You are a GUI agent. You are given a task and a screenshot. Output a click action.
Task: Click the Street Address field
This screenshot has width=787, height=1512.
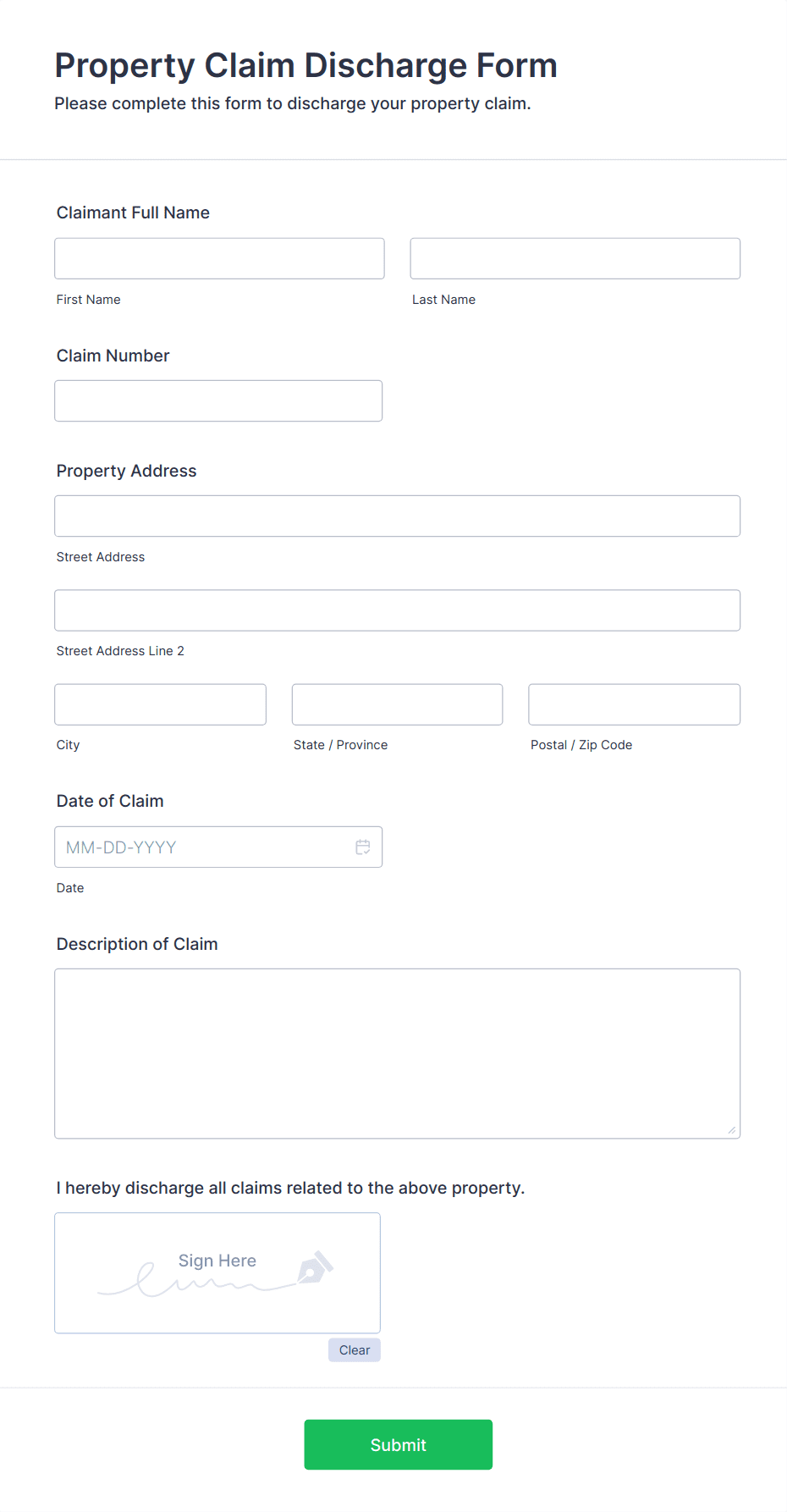tap(397, 515)
